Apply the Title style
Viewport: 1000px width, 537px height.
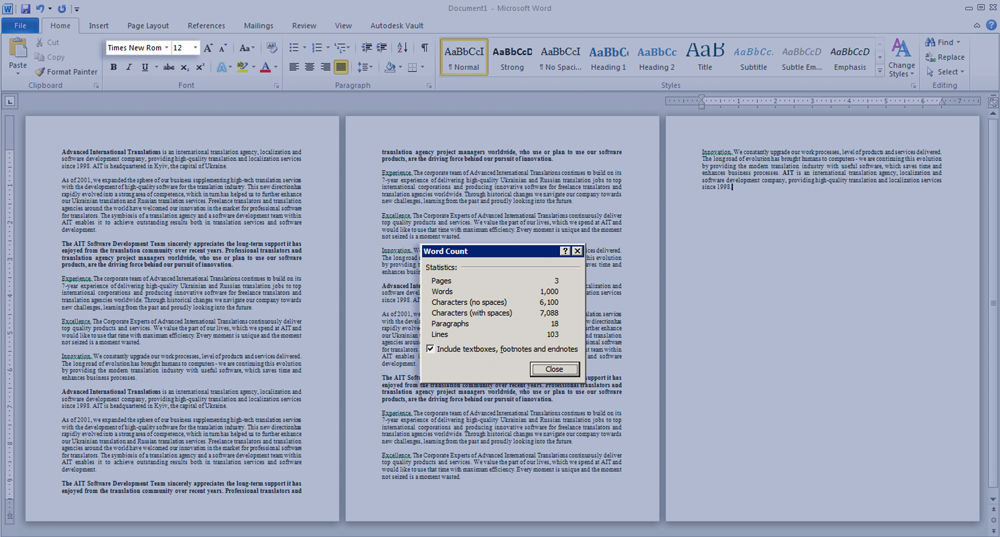pos(705,57)
